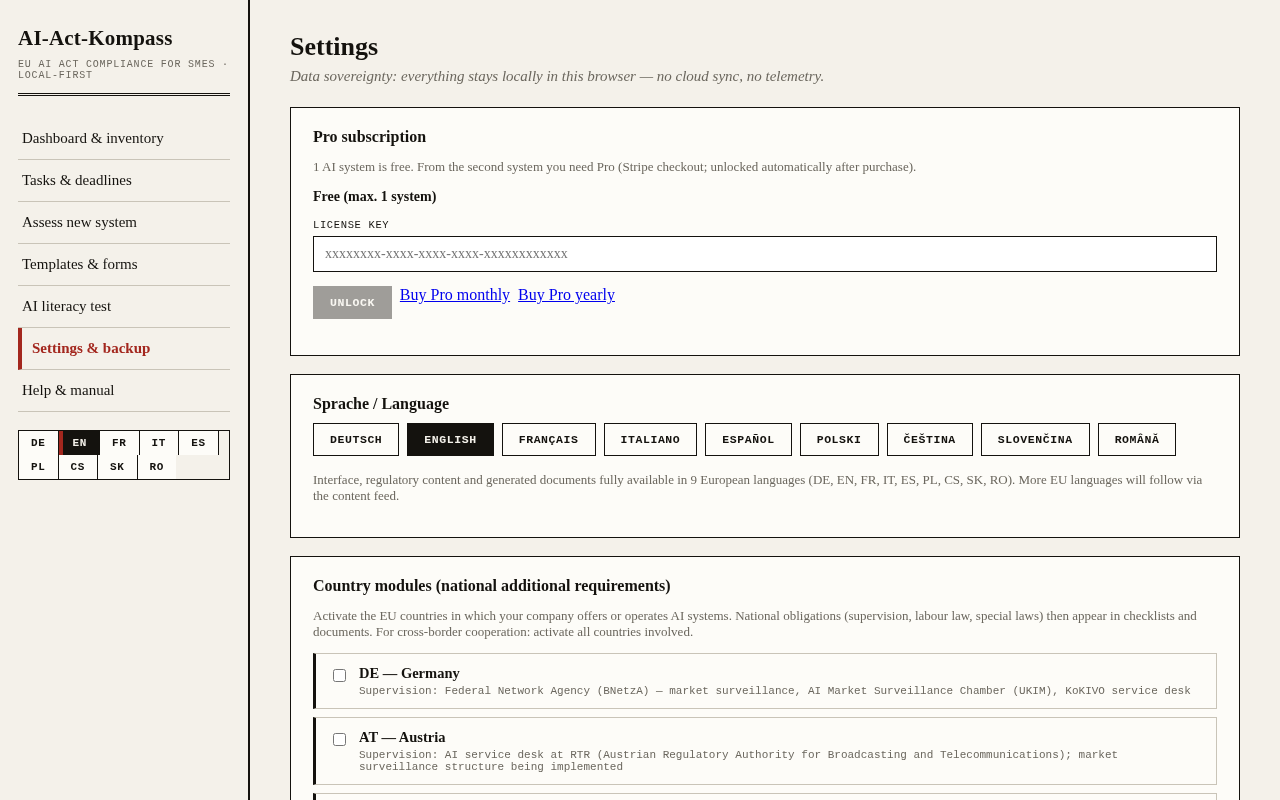Enable the DE — Germany country module
Image resolution: width=1280 pixels, height=800 pixels.
pyautogui.click(x=340, y=675)
